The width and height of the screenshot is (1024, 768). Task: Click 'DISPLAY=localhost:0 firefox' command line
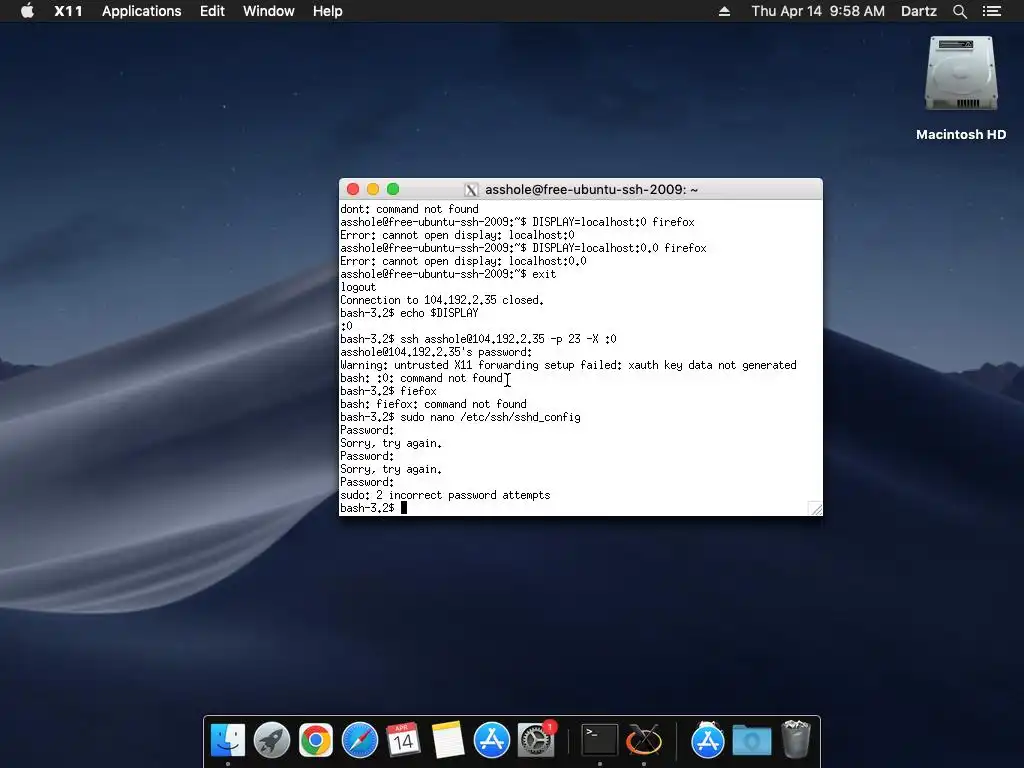tap(517, 222)
